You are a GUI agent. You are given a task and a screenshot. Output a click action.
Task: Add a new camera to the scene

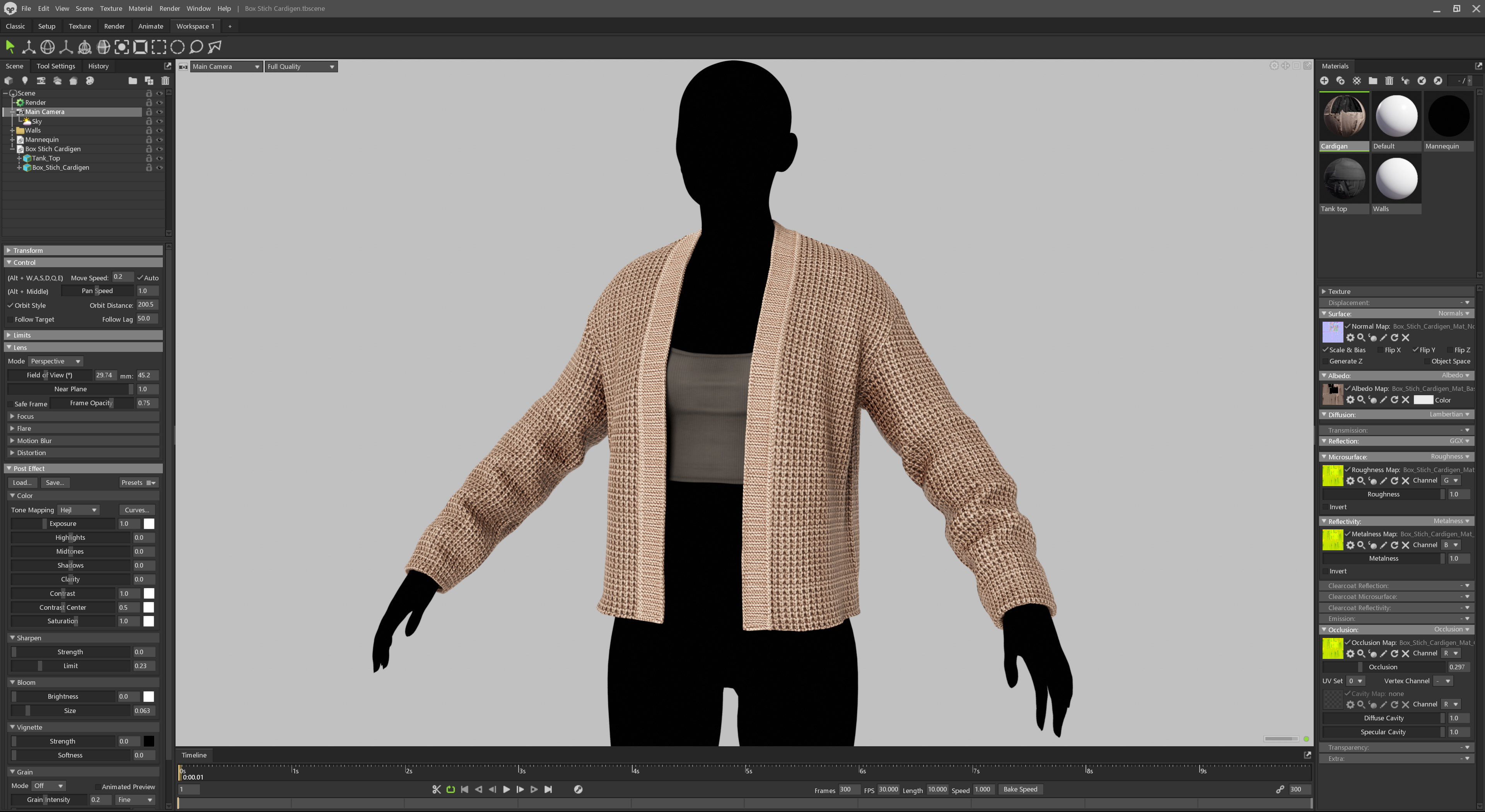point(41,81)
